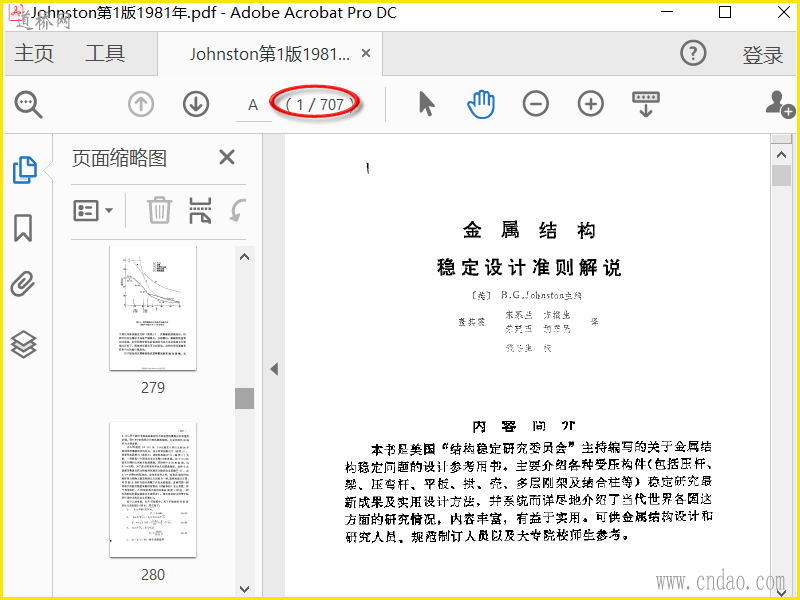The width and height of the screenshot is (800, 600).
Task: Click the document vertical scrollbar thumb
Action: (x=781, y=176)
